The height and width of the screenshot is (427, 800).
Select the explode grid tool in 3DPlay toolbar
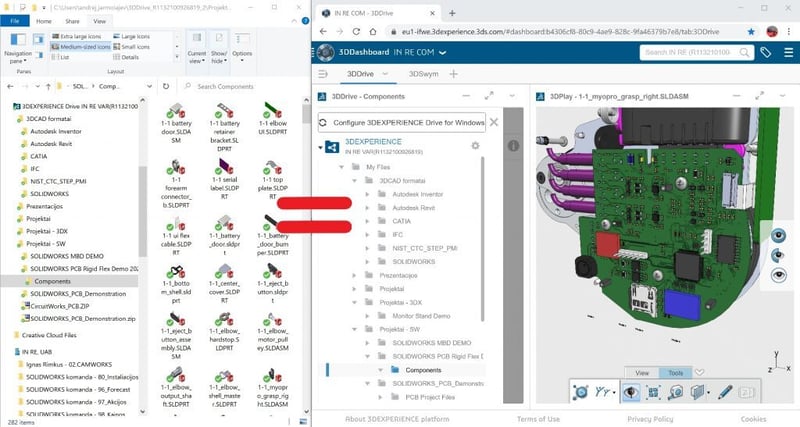point(653,392)
